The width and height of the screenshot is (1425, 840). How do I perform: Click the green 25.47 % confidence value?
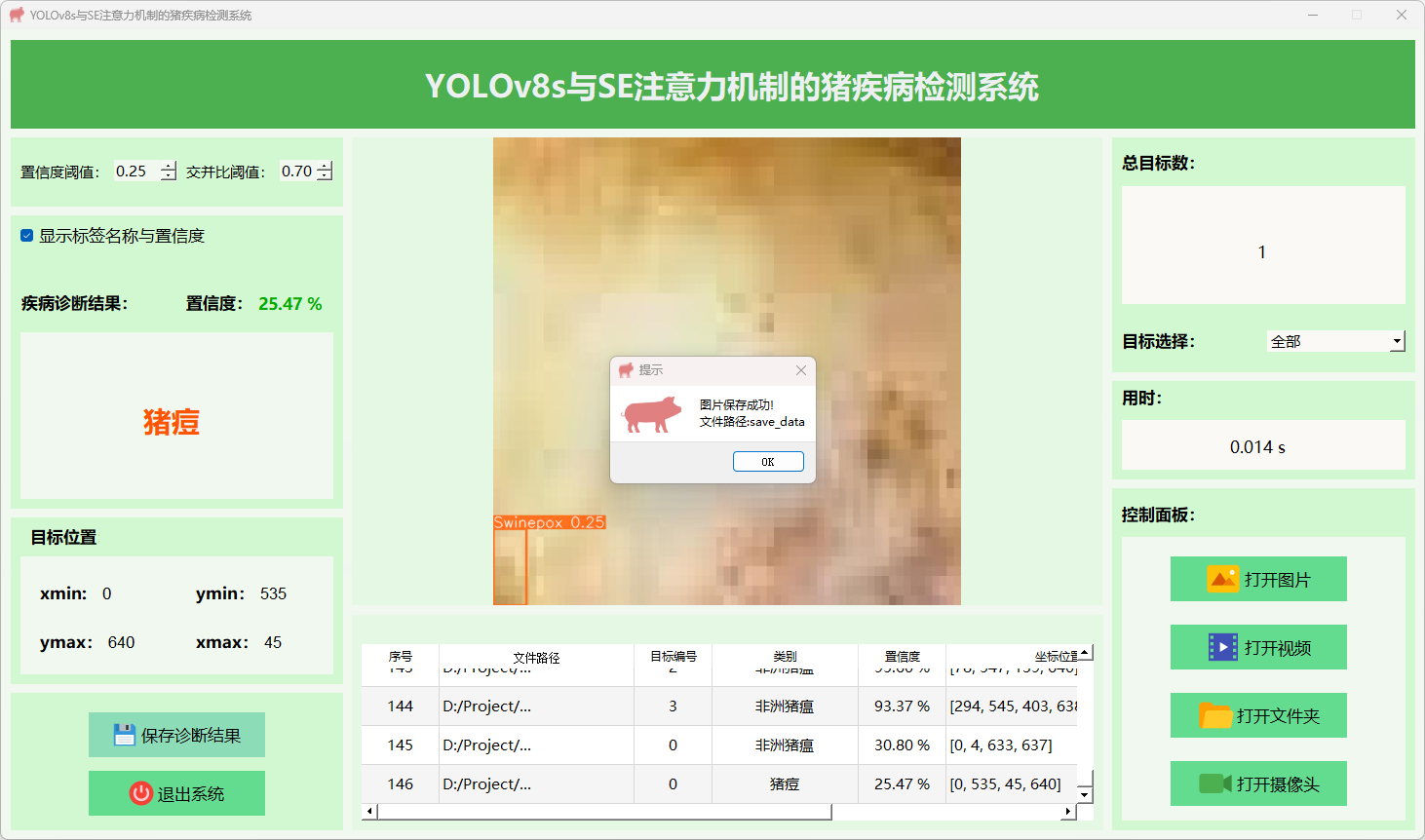coord(289,304)
